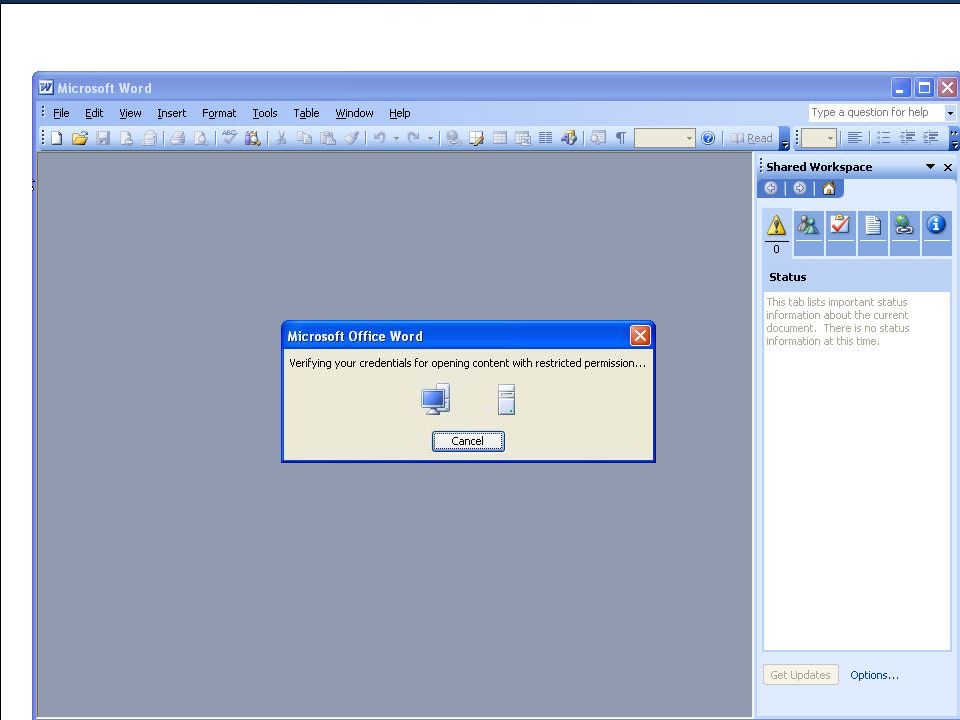Open the View menu
960x720 pixels.
click(x=130, y=113)
